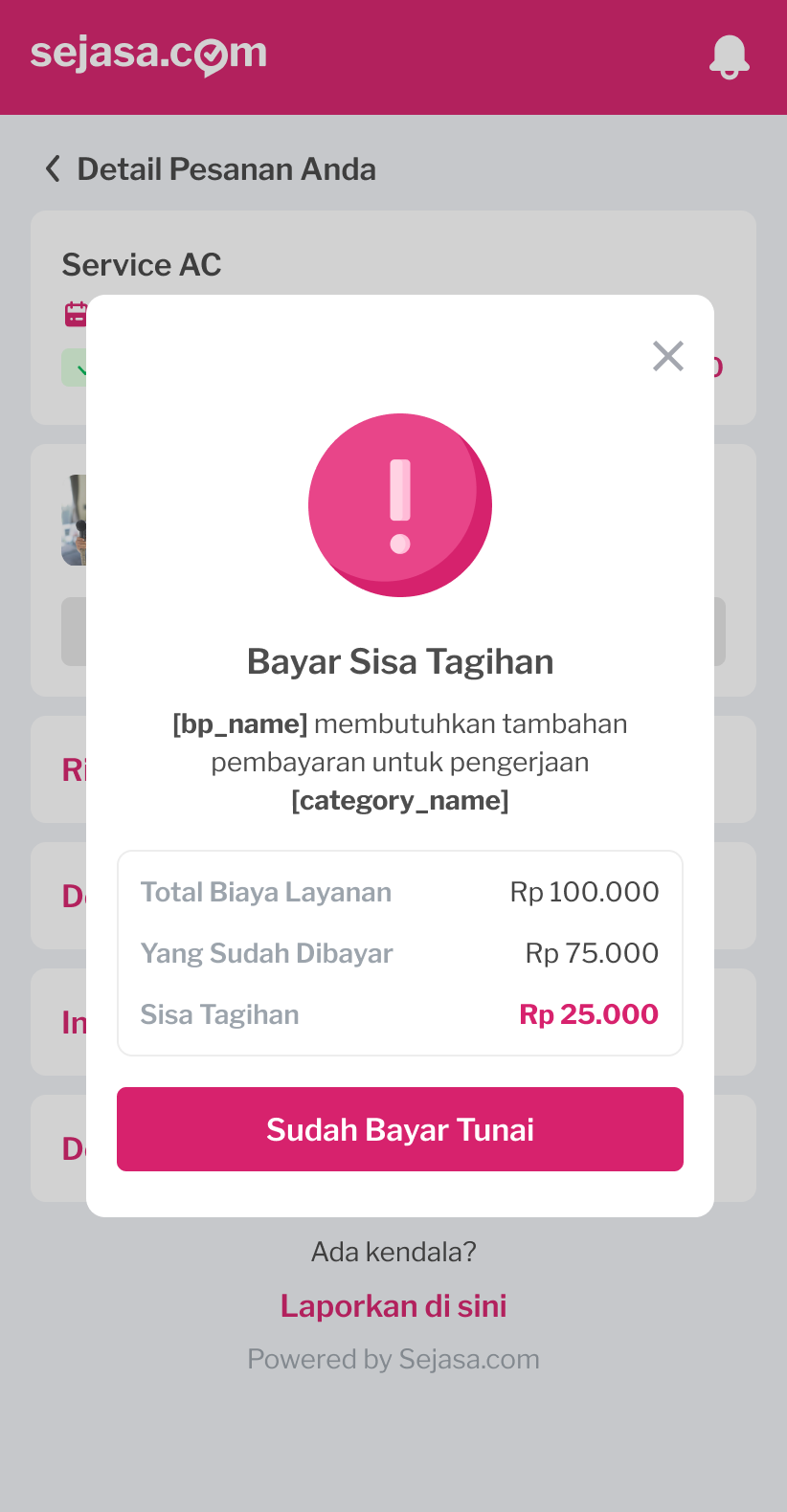
Task: Click the Yang Sudah Dibayar label
Action: coord(267,953)
